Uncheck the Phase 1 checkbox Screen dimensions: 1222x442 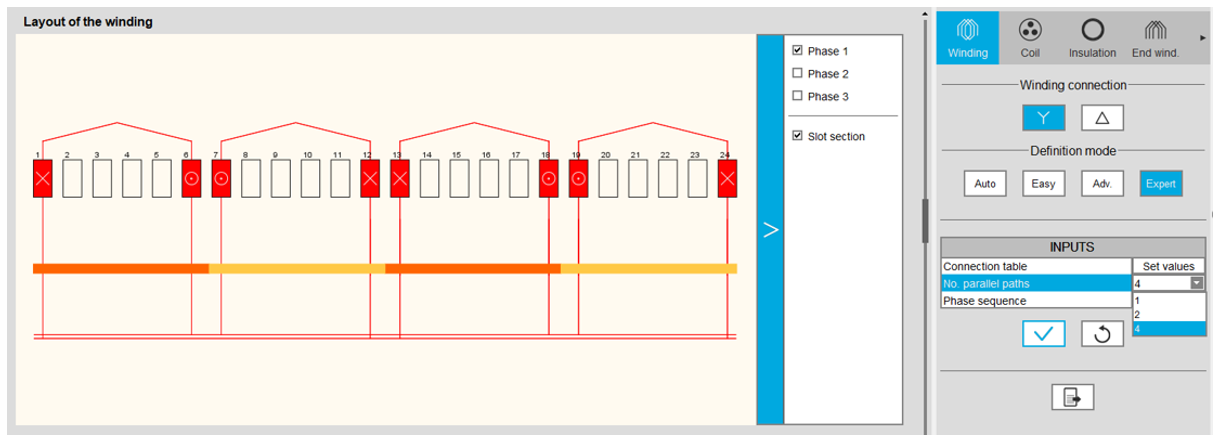[797, 50]
